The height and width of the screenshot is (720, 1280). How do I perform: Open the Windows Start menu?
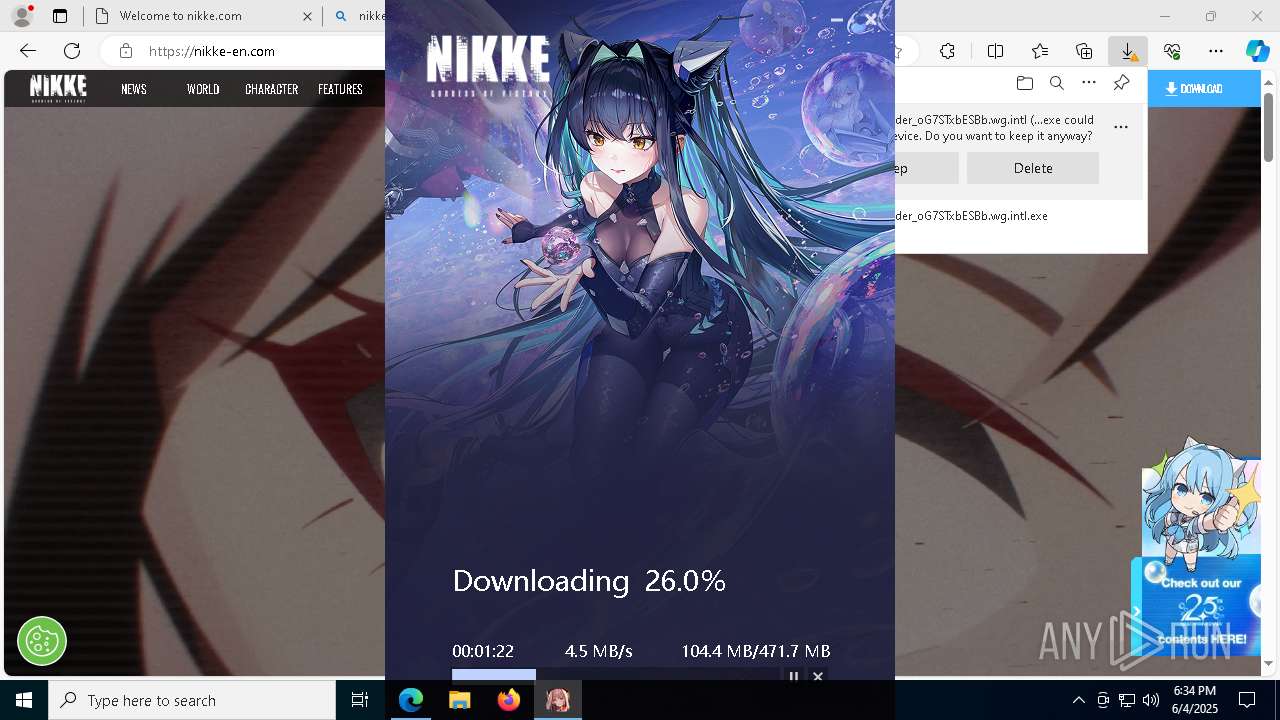click(24, 700)
